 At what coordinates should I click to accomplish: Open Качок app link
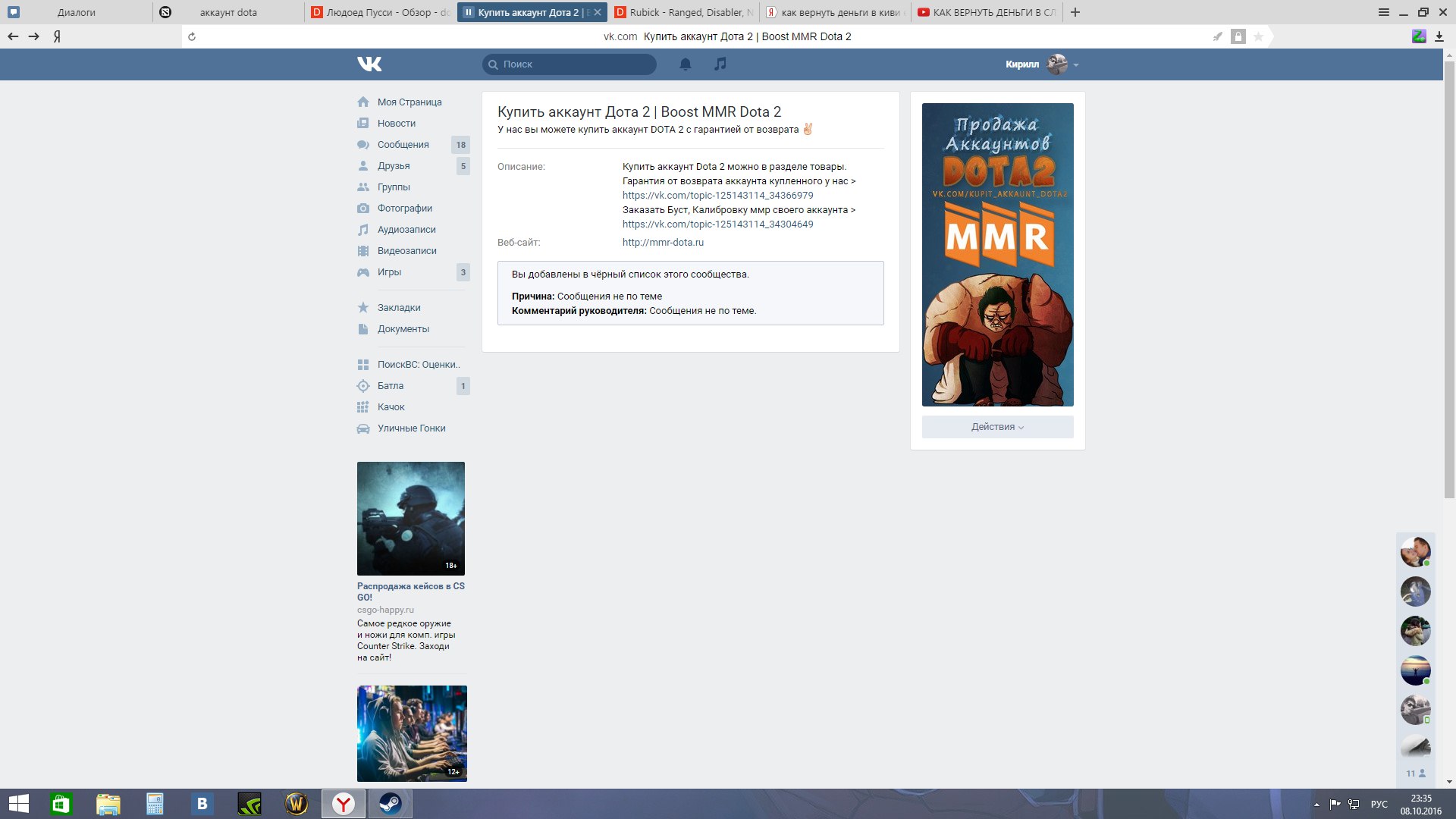pos(391,407)
